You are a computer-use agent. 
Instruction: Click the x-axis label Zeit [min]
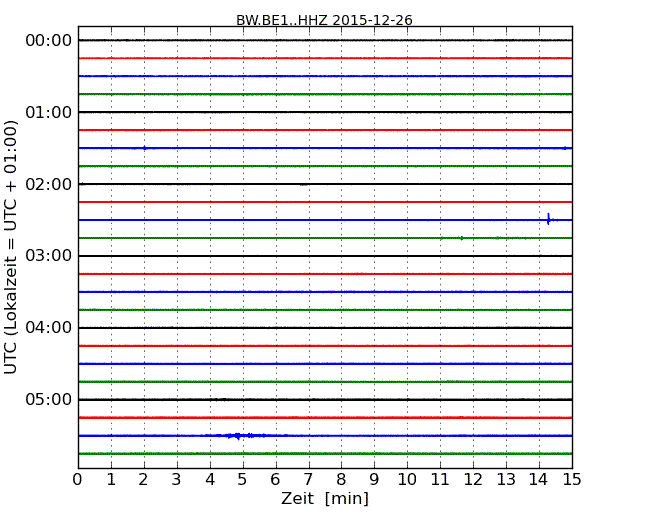point(325,498)
